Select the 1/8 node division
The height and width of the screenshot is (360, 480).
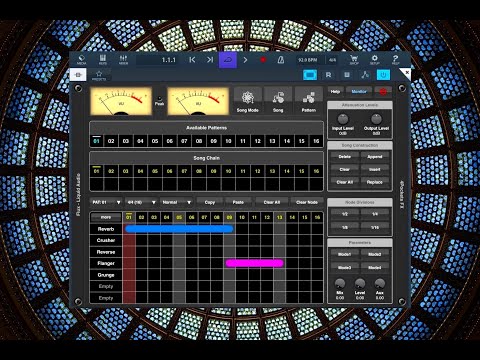(x=345, y=227)
